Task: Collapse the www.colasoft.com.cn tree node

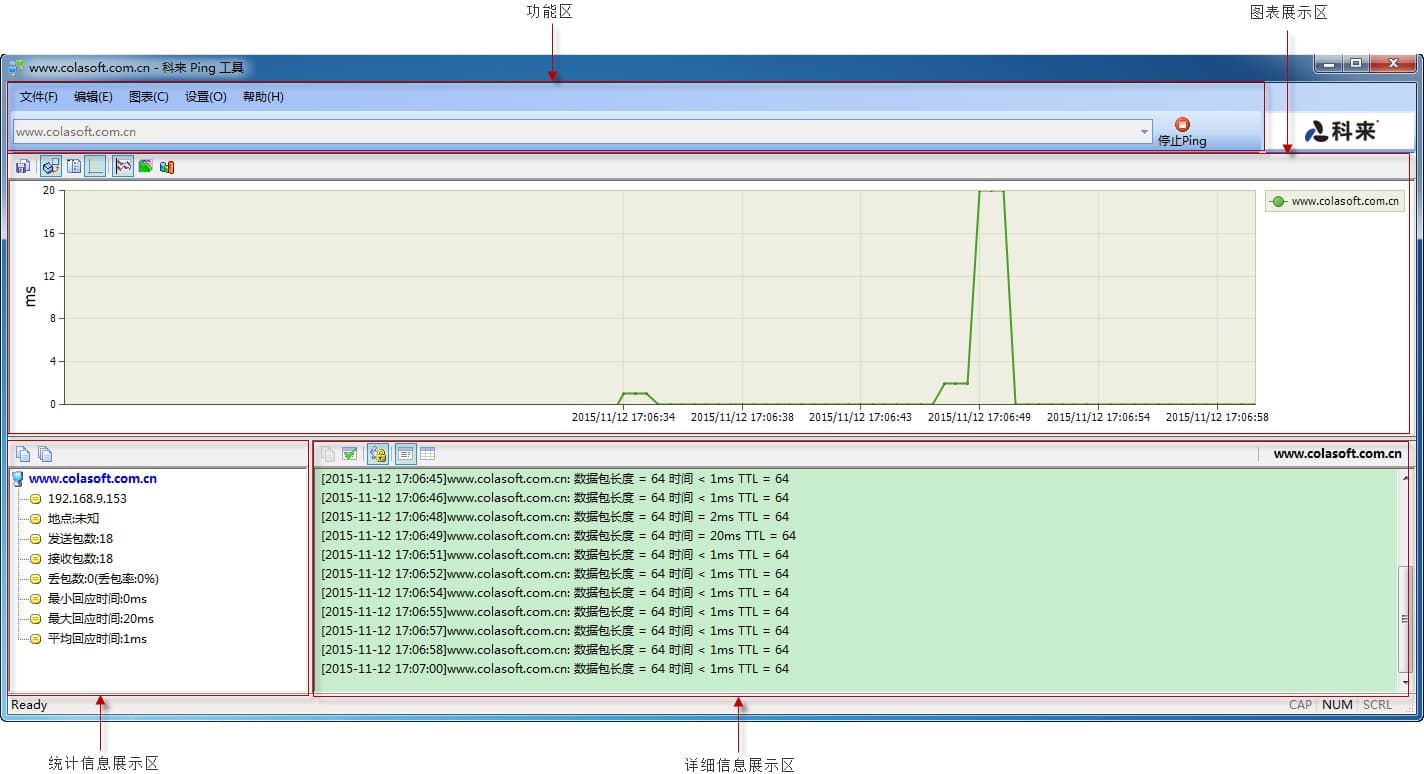Action: [x=18, y=479]
